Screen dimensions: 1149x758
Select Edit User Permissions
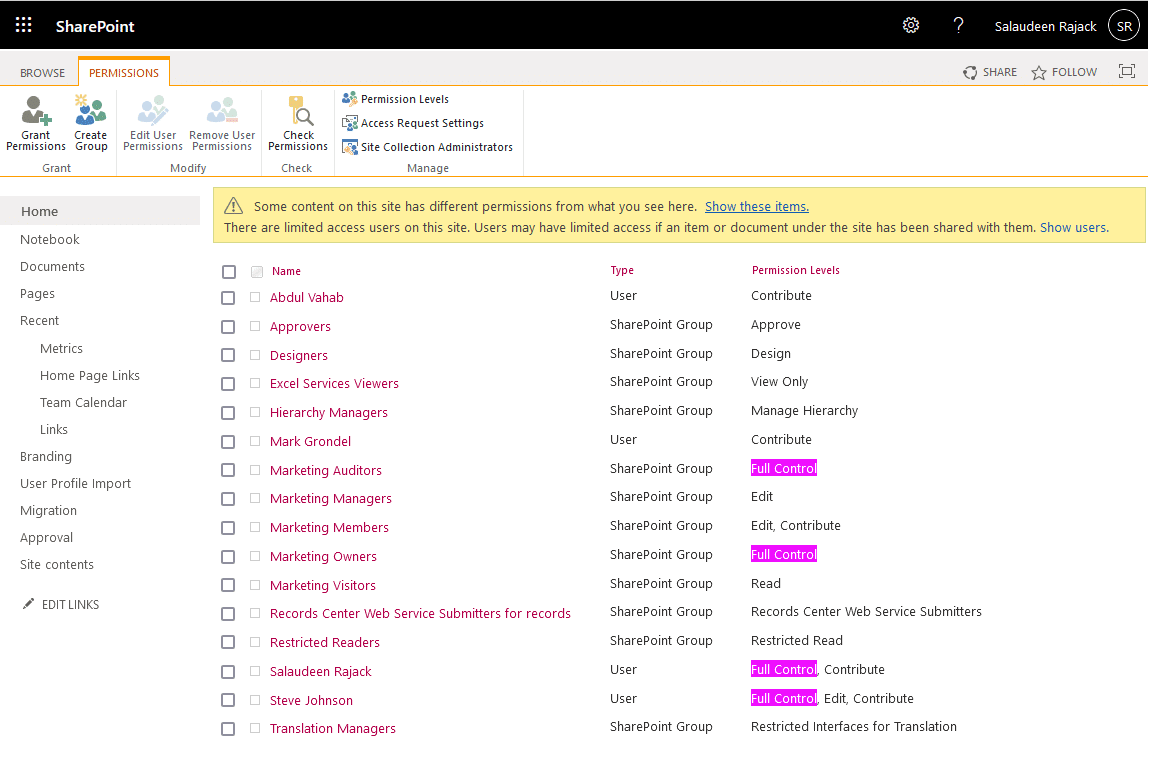coord(152,122)
